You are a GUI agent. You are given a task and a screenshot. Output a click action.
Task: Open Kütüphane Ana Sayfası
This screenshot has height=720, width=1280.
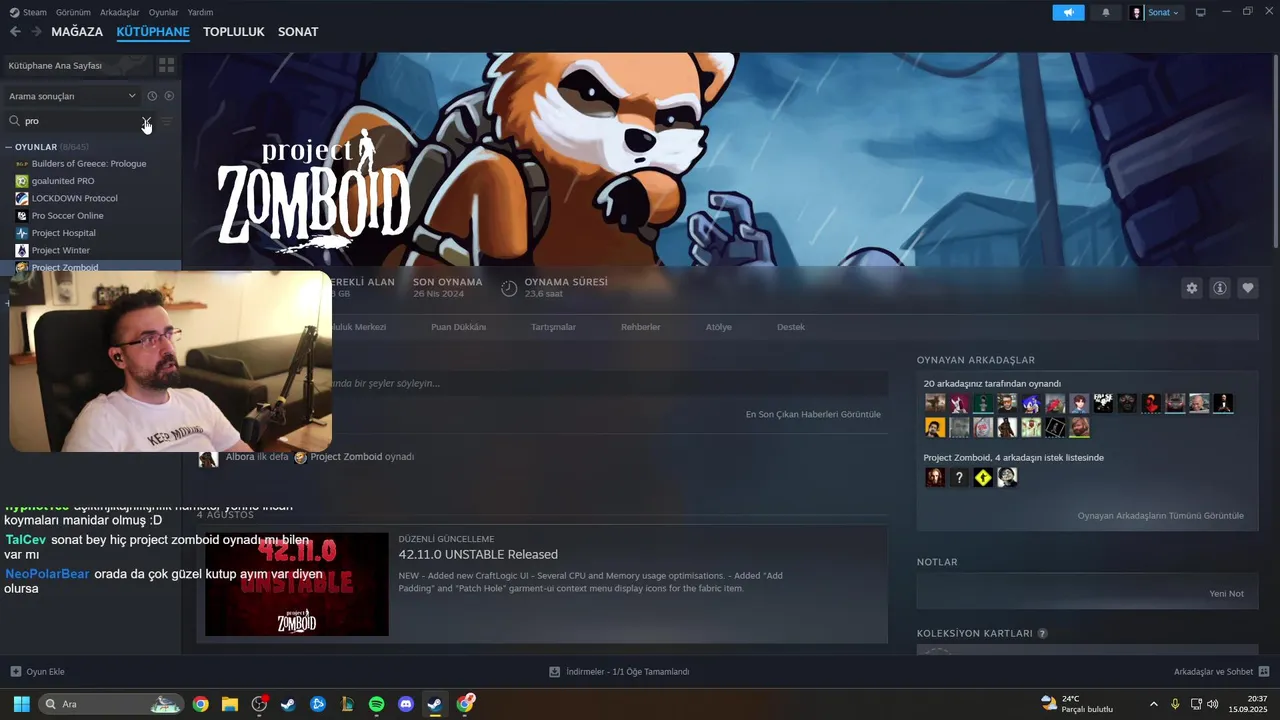(x=78, y=65)
